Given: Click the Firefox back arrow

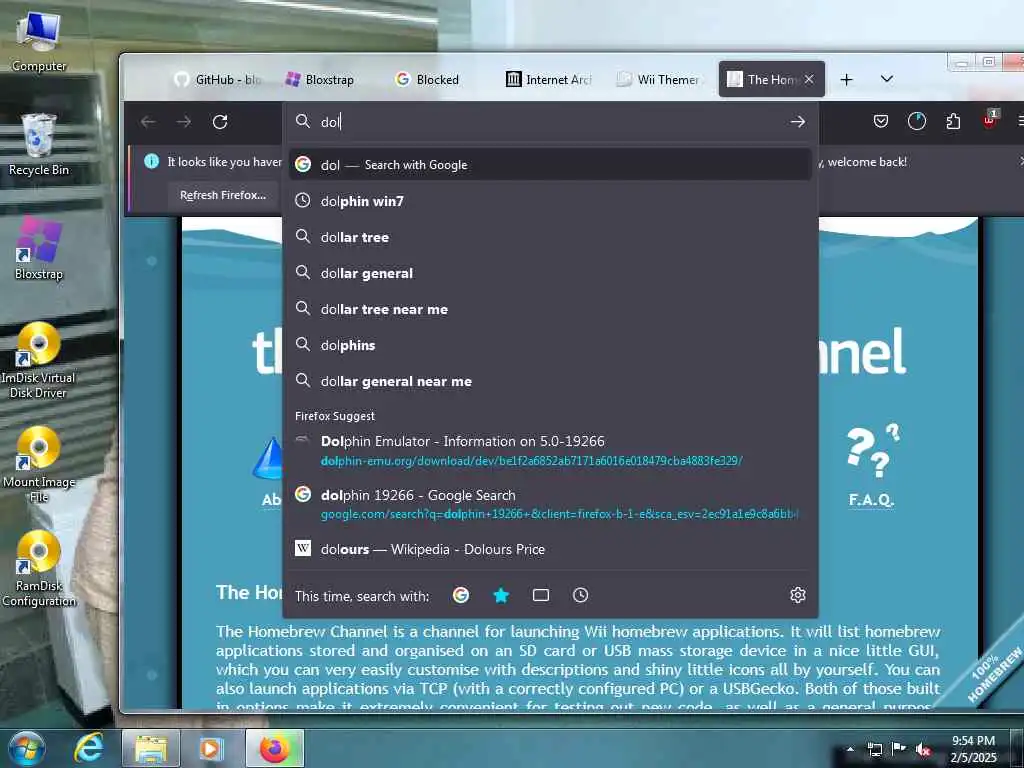Looking at the screenshot, I should click(x=148, y=121).
